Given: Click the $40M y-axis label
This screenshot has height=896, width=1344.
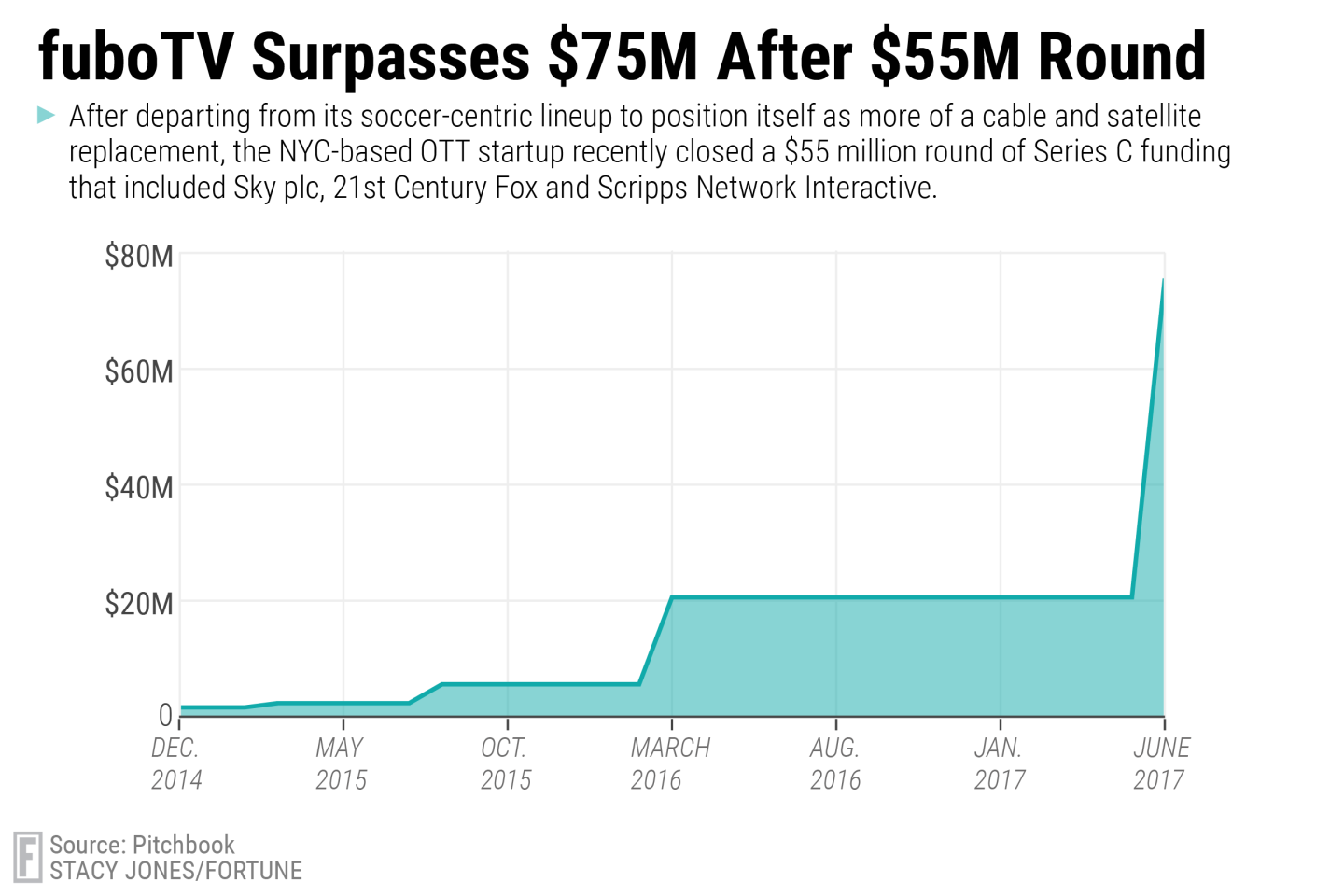Looking at the screenshot, I should (x=139, y=487).
